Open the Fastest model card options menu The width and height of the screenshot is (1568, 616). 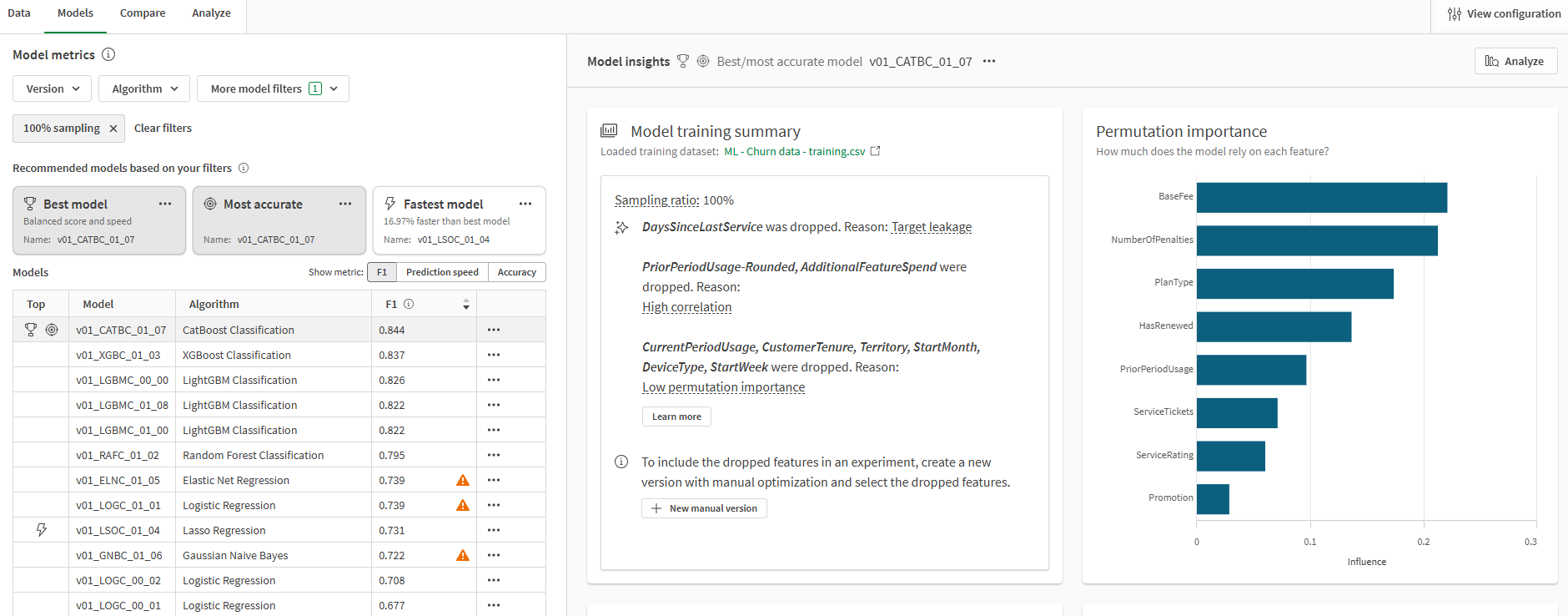(525, 204)
